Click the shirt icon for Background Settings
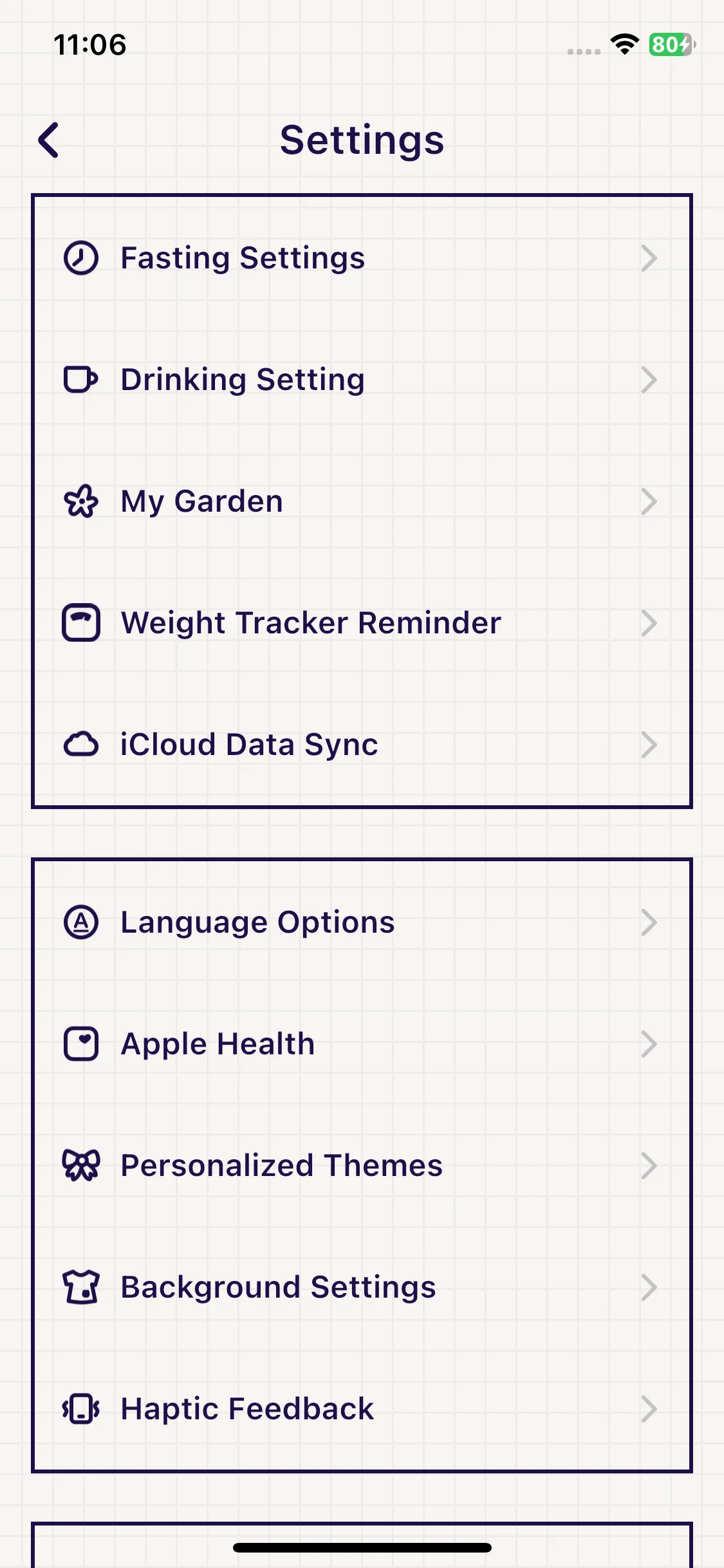Screen dimensions: 724x1568 pos(81,1287)
